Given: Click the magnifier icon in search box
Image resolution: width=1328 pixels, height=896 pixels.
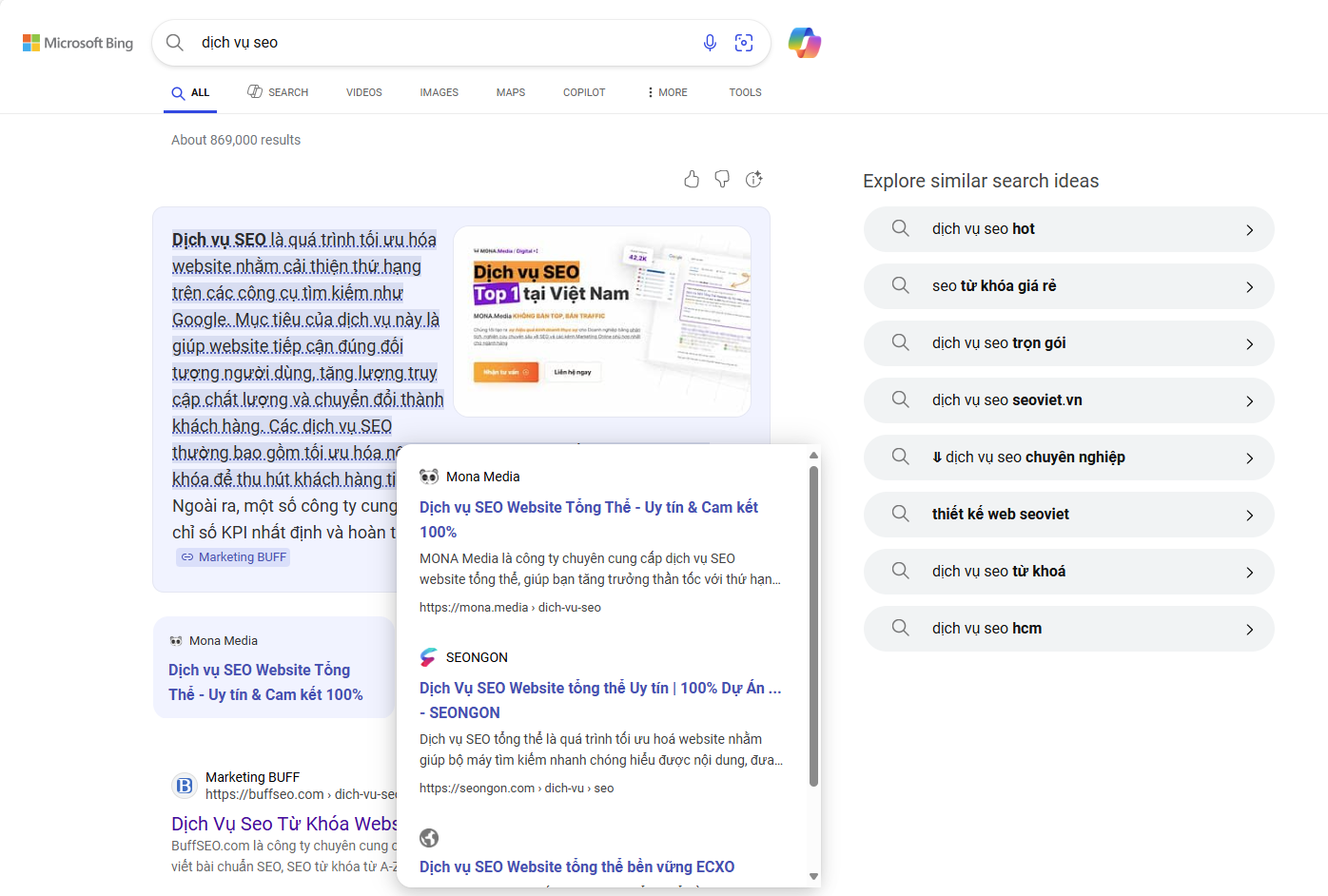Looking at the screenshot, I should pyautogui.click(x=175, y=43).
